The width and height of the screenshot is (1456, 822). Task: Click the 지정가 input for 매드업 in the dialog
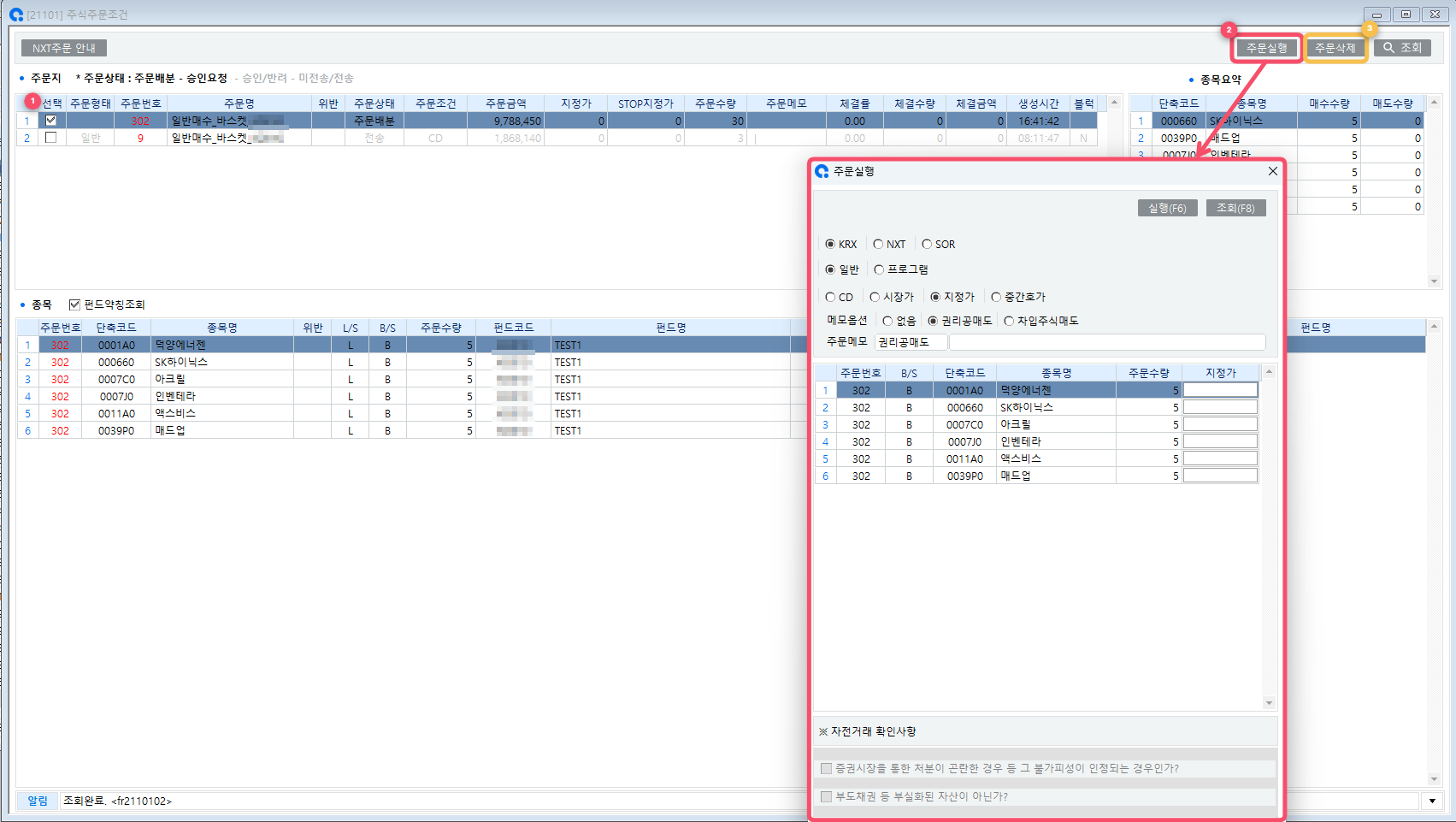coord(1220,476)
